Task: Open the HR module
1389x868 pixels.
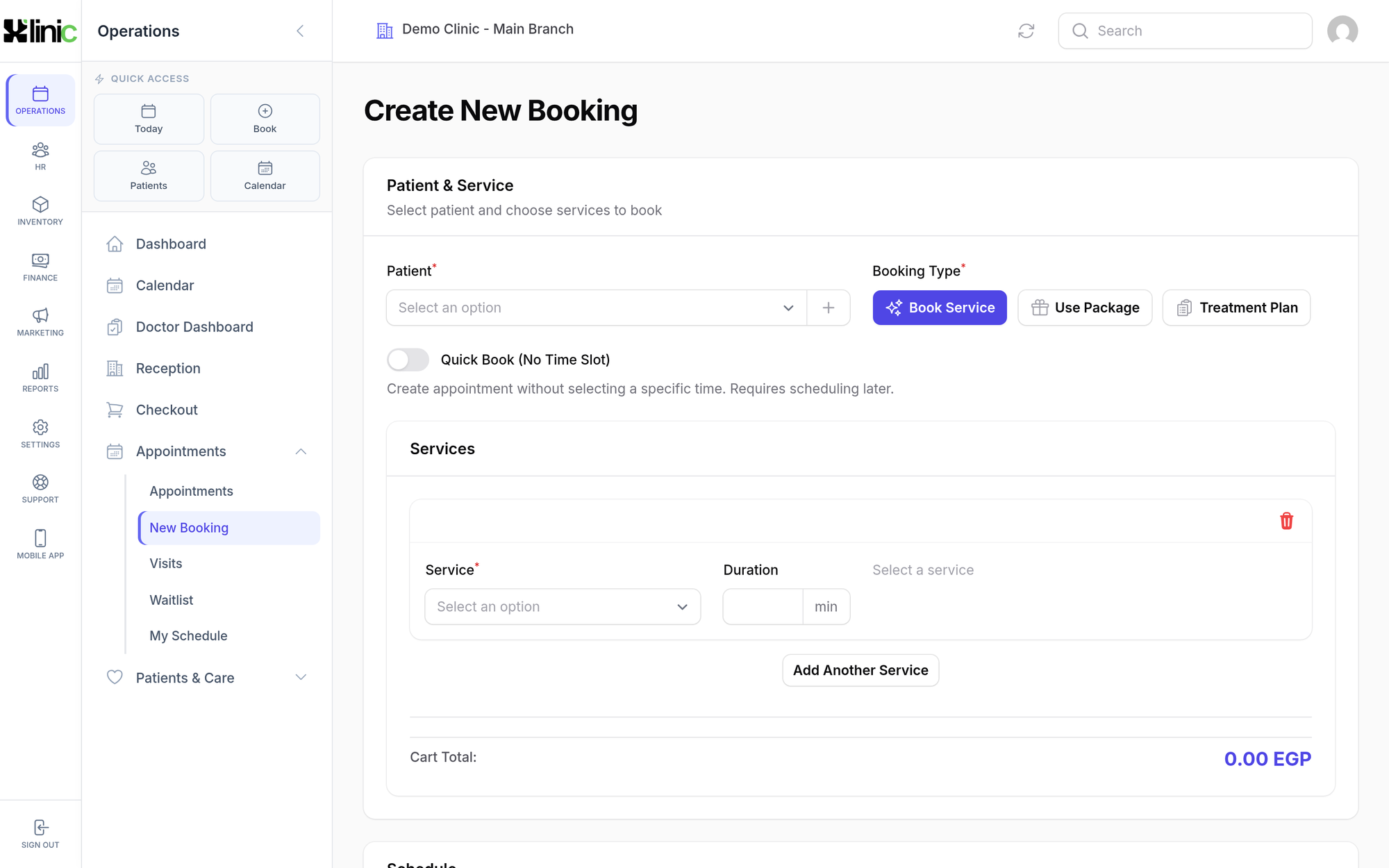Action: point(40,156)
